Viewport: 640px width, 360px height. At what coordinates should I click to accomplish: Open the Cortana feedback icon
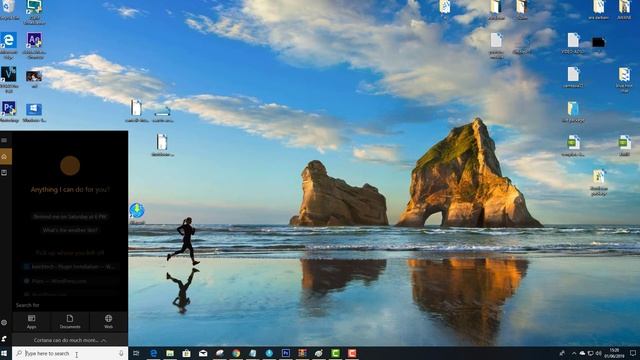click(4, 339)
